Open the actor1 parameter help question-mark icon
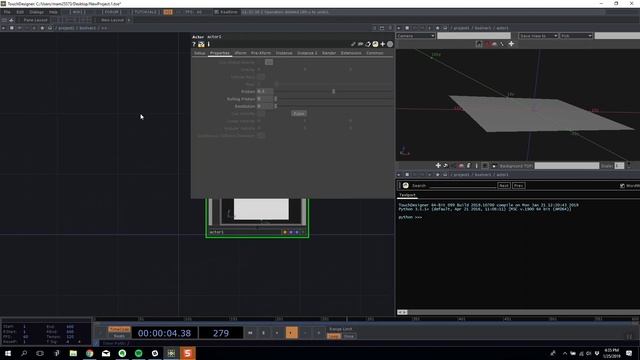 (194, 44)
